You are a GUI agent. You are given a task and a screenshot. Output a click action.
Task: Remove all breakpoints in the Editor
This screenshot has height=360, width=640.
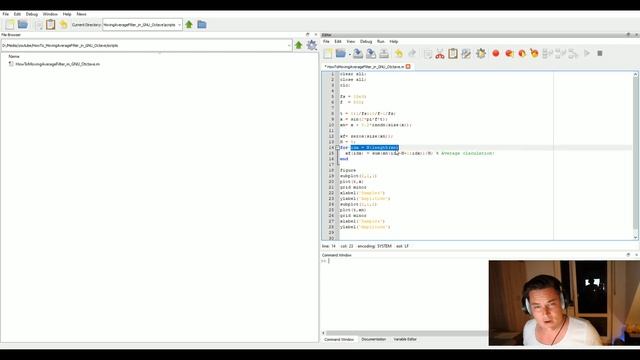coord(534,53)
